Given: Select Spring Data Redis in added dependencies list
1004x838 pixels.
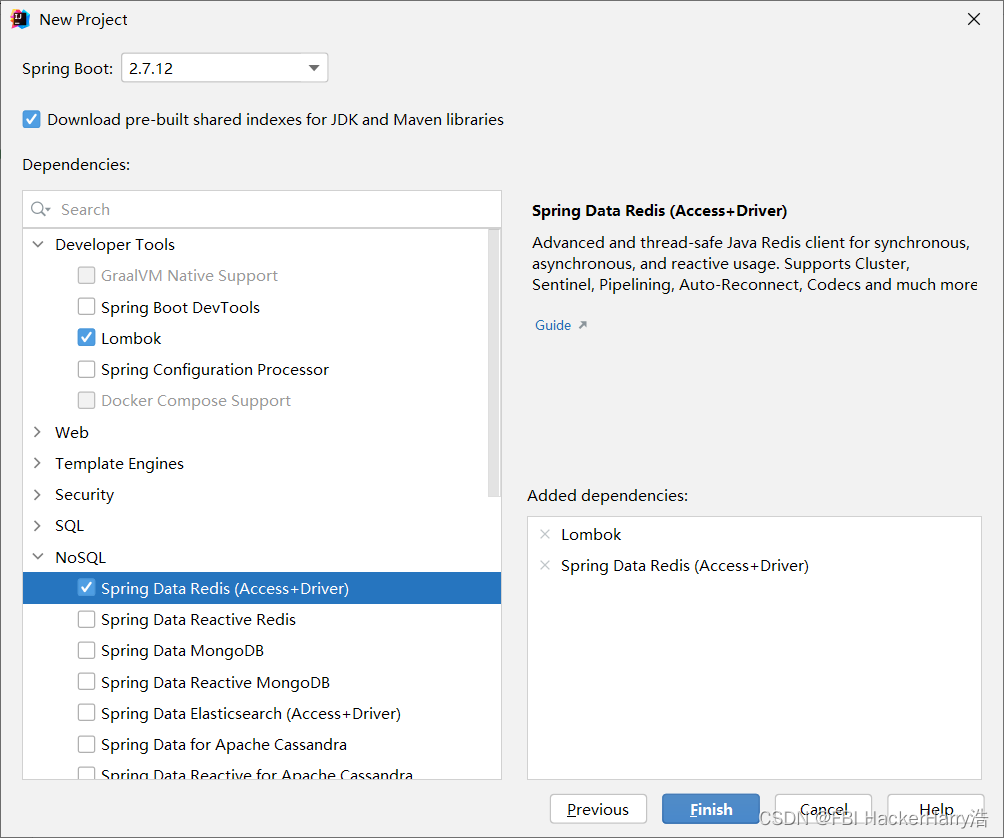Looking at the screenshot, I should coord(684,565).
